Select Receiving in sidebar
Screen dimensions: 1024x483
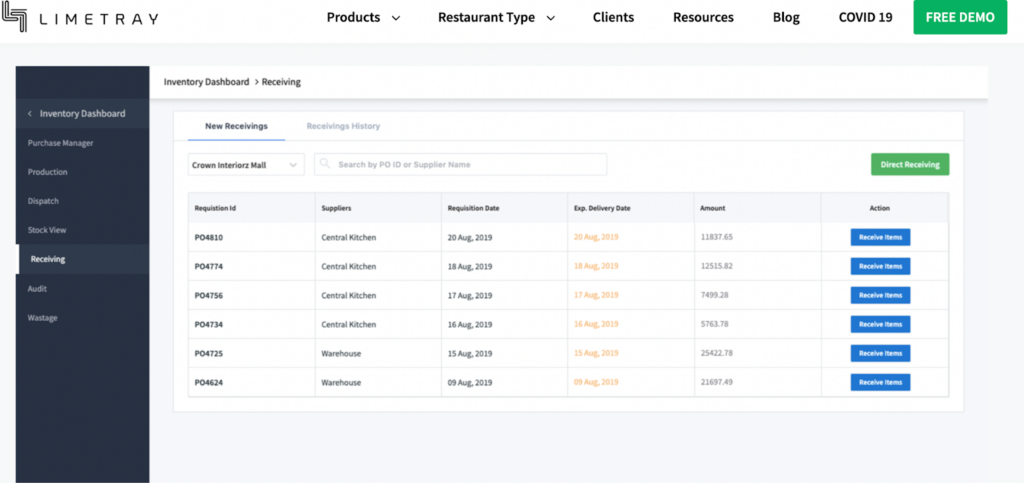tap(83, 259)
